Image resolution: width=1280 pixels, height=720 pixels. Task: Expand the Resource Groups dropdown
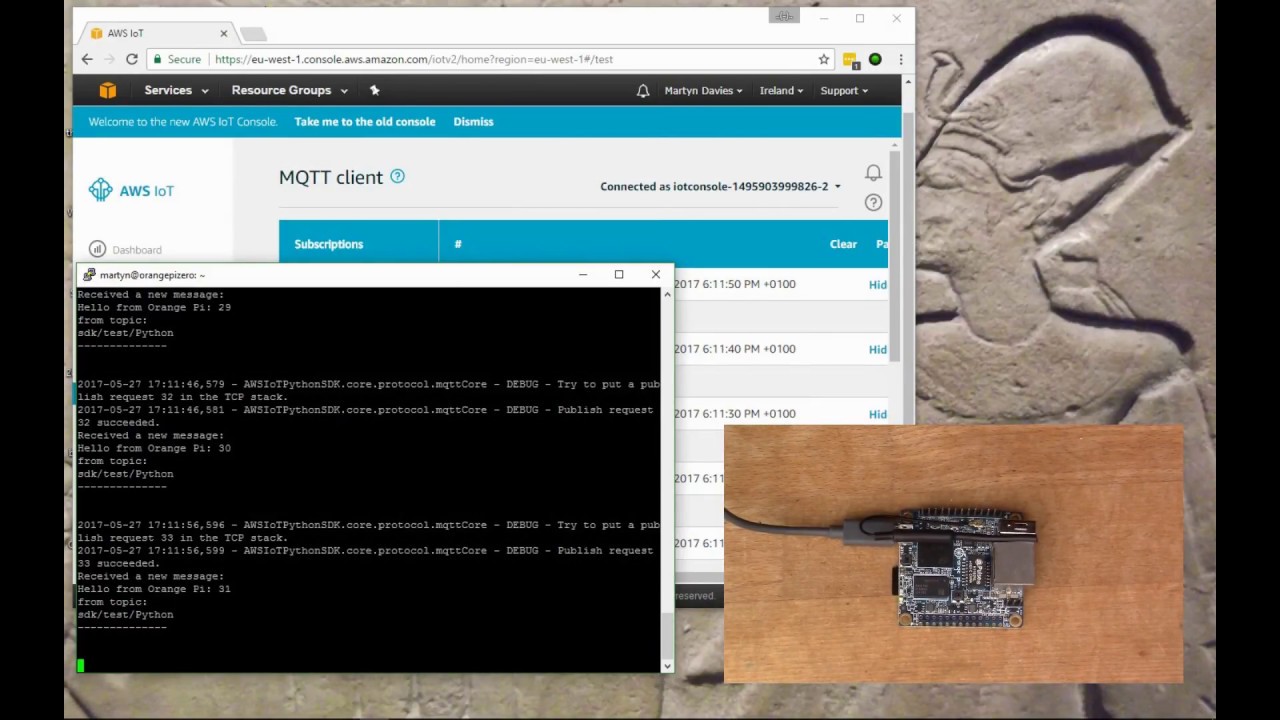[x=290, y=90]
